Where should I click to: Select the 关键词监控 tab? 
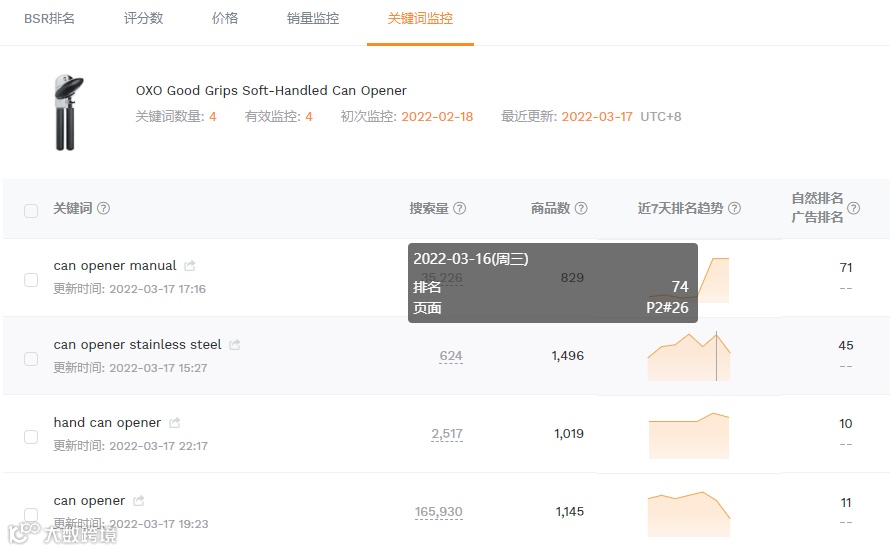point(420,18)
